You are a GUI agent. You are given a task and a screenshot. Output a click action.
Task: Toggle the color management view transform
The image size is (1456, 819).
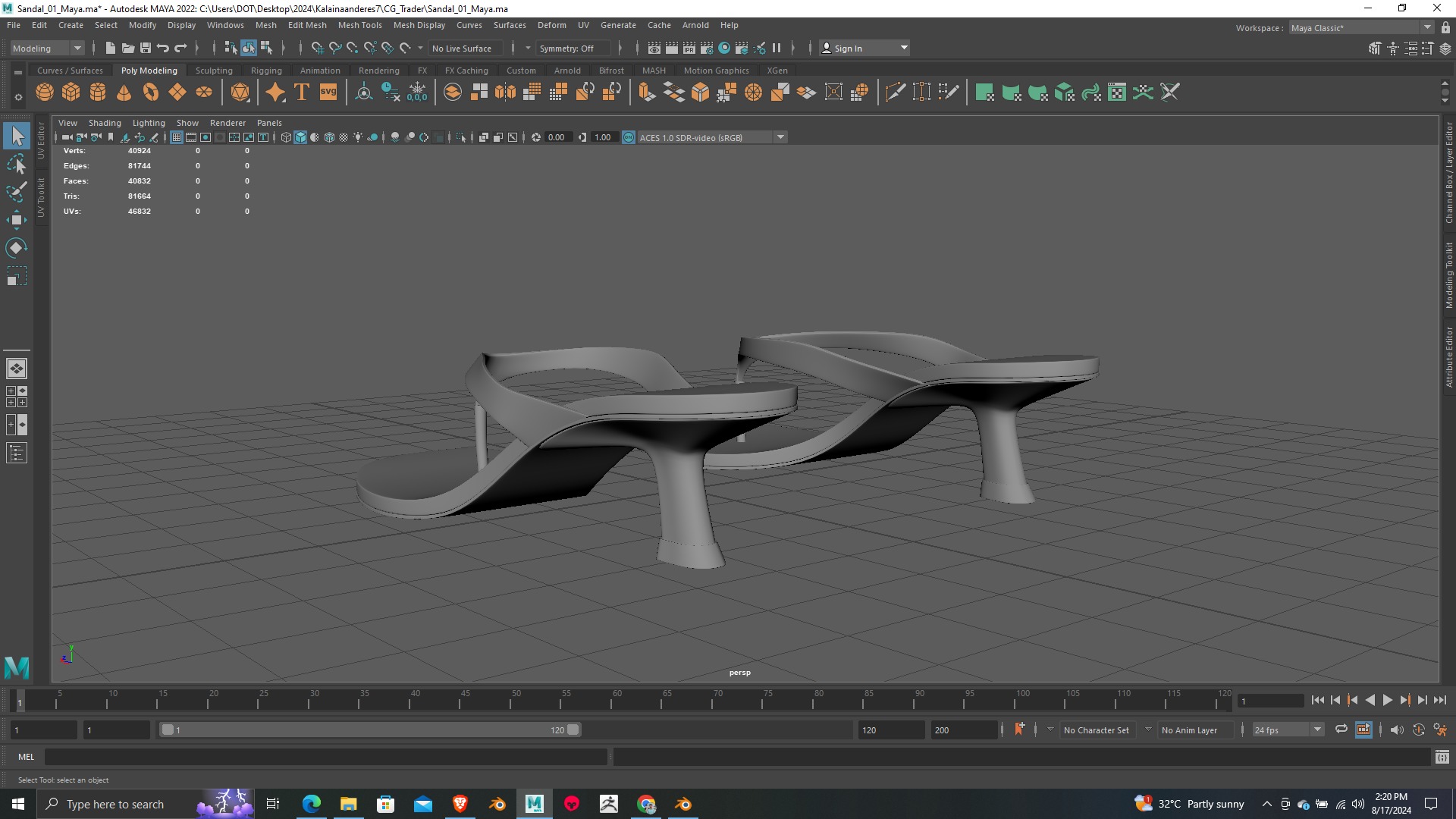pyautogui.click(x=629, y=137)
